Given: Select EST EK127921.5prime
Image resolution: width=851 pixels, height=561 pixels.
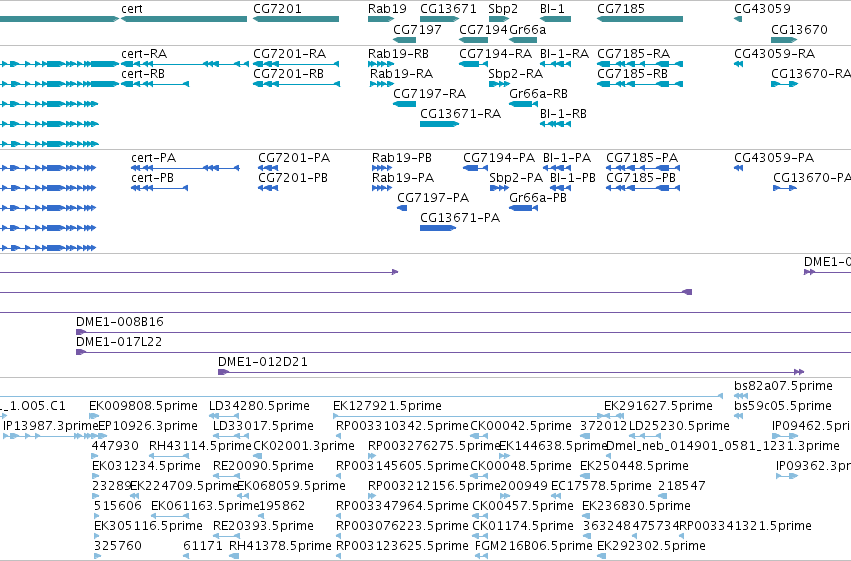Looking at the screenshot, I should click(x=388, y=406).
